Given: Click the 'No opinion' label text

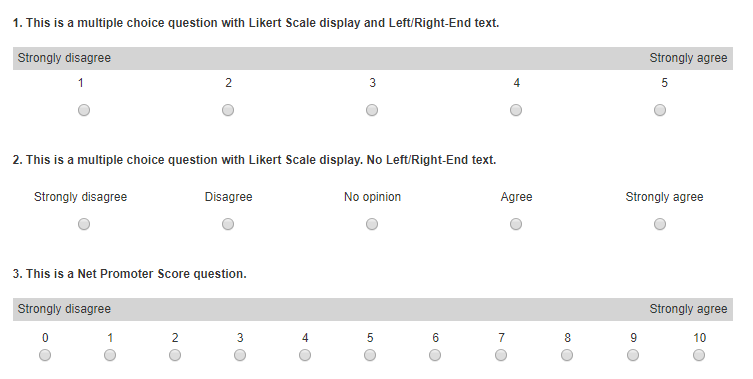Looking at the screenshot, I should pyautogui.click(x=372, y=197).
